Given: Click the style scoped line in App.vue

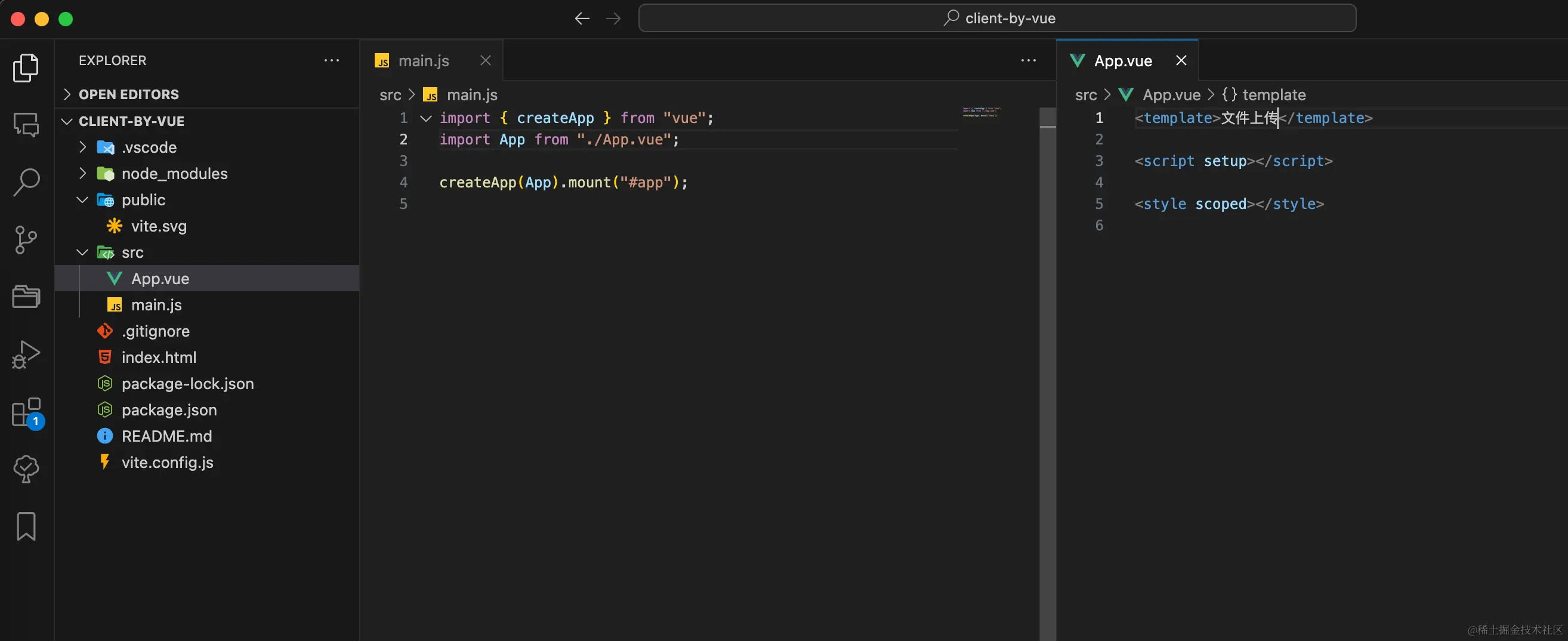Looking at the screenshot, I should point(1229,204).
